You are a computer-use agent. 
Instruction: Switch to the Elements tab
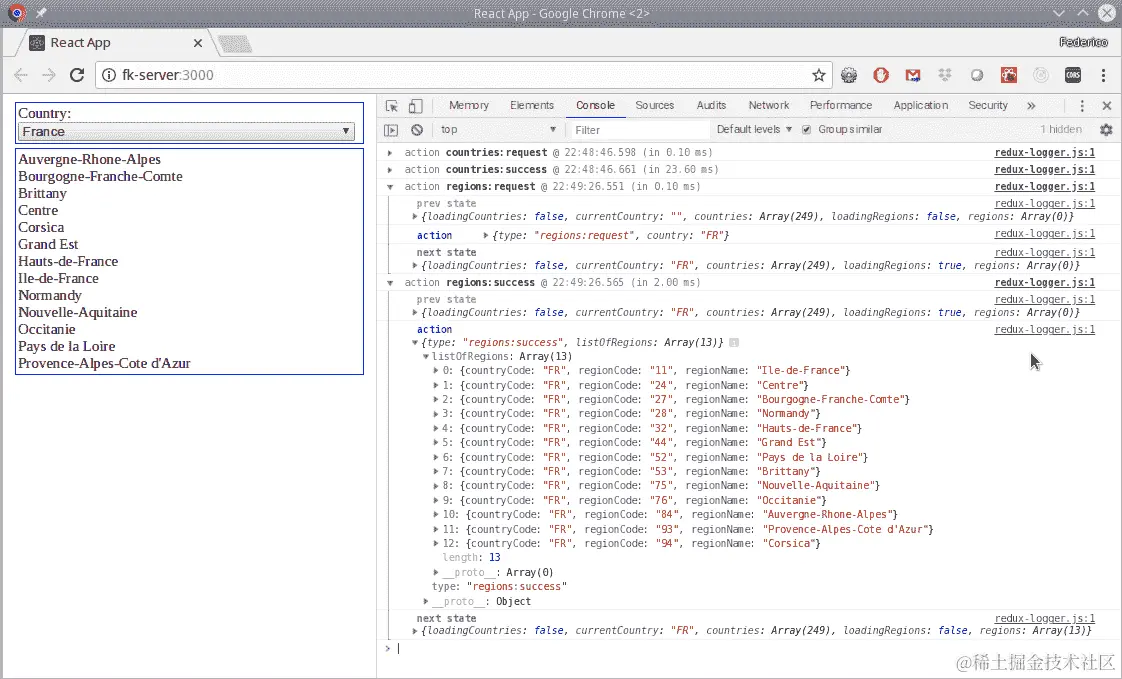pyautogui.click(x=531, y=106)
